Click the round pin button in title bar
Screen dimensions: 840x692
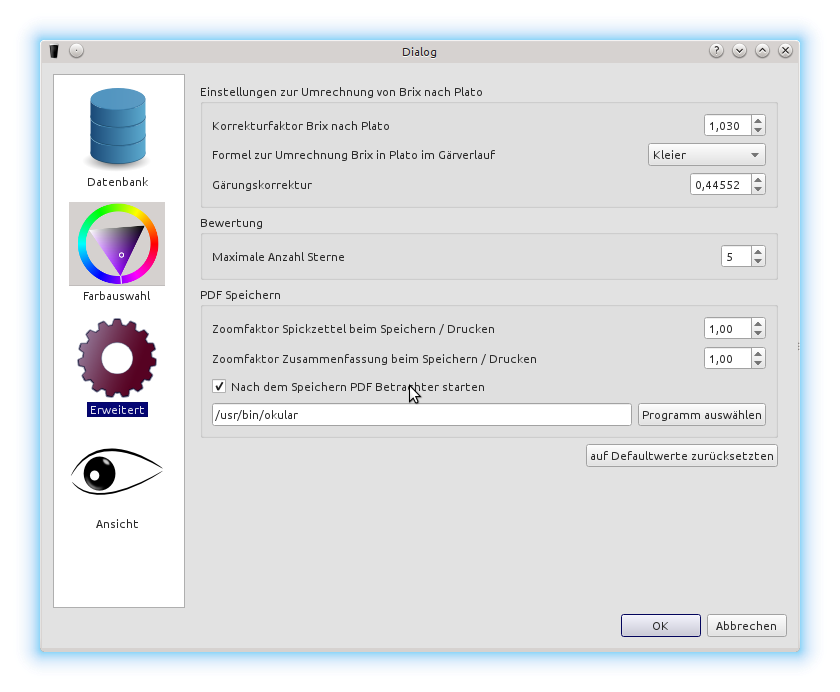click(77, 51)
